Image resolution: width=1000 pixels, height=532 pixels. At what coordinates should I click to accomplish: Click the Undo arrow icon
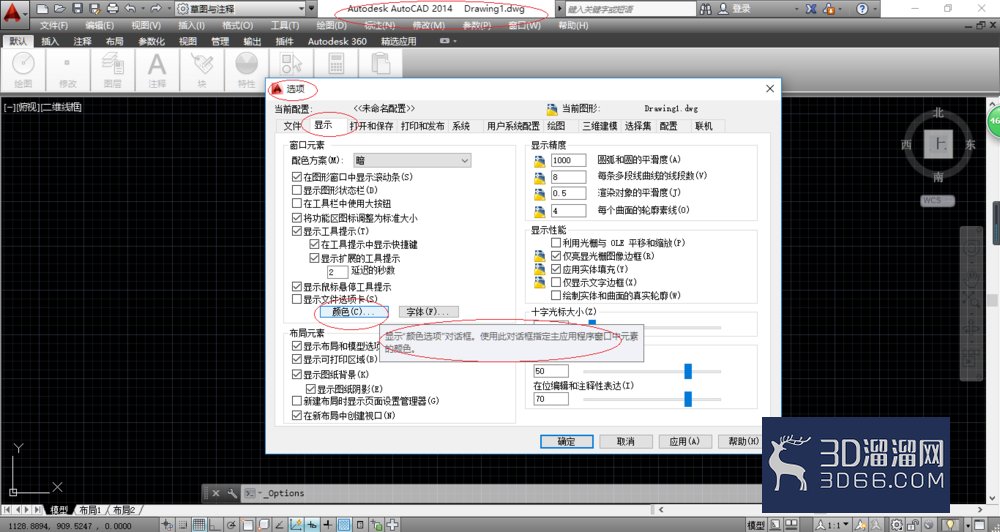coord(130,9)
